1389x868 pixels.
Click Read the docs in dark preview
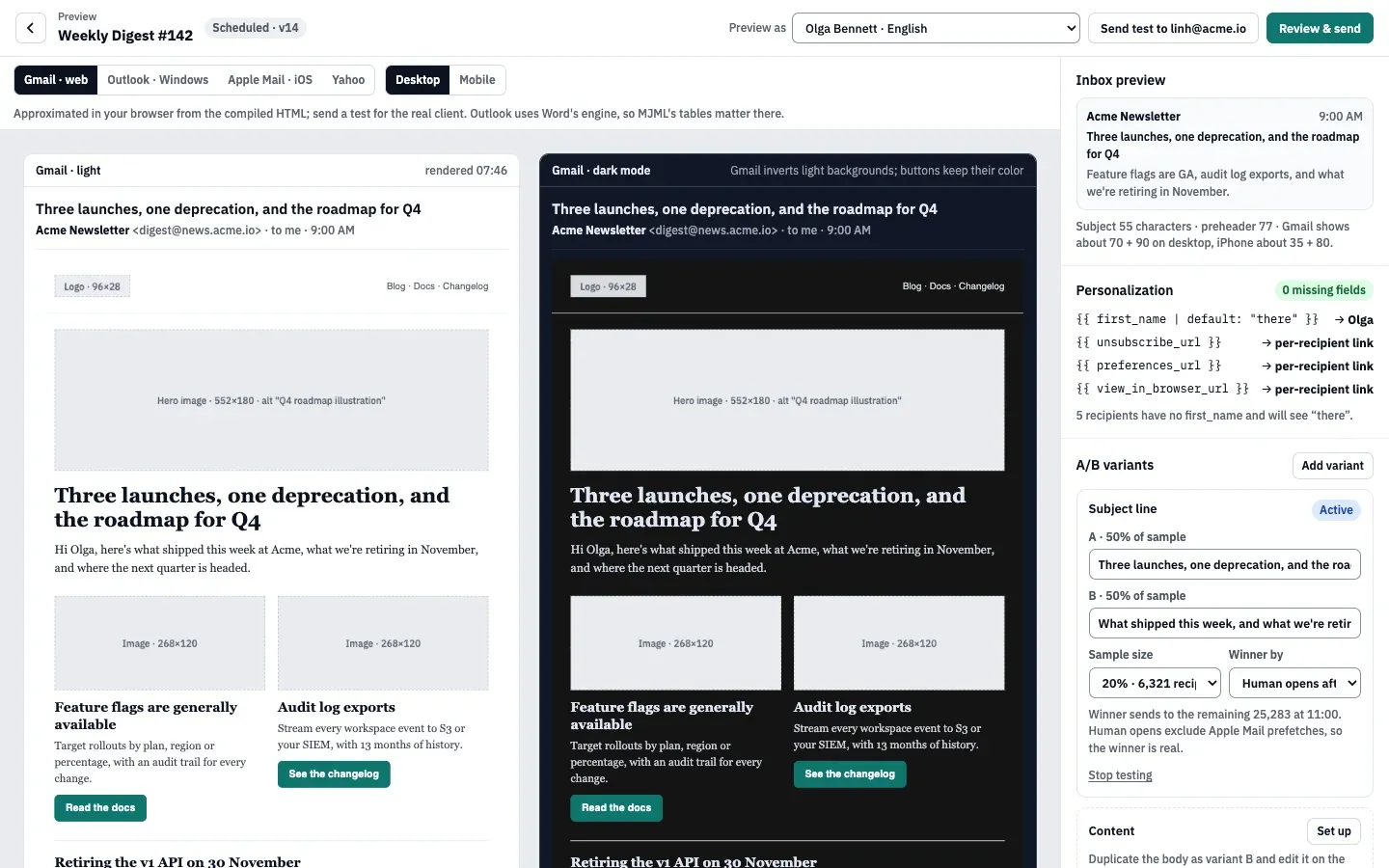(616, 808)
